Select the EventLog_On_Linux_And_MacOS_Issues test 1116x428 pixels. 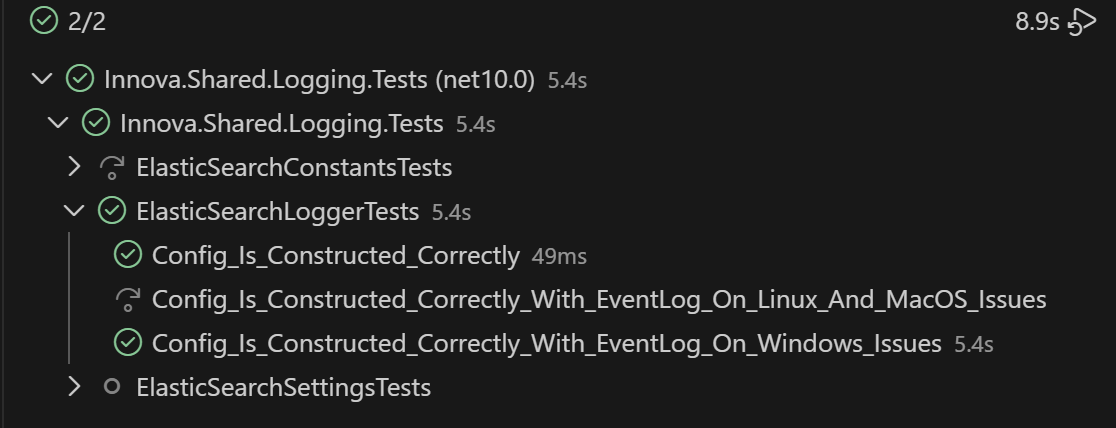598,299
